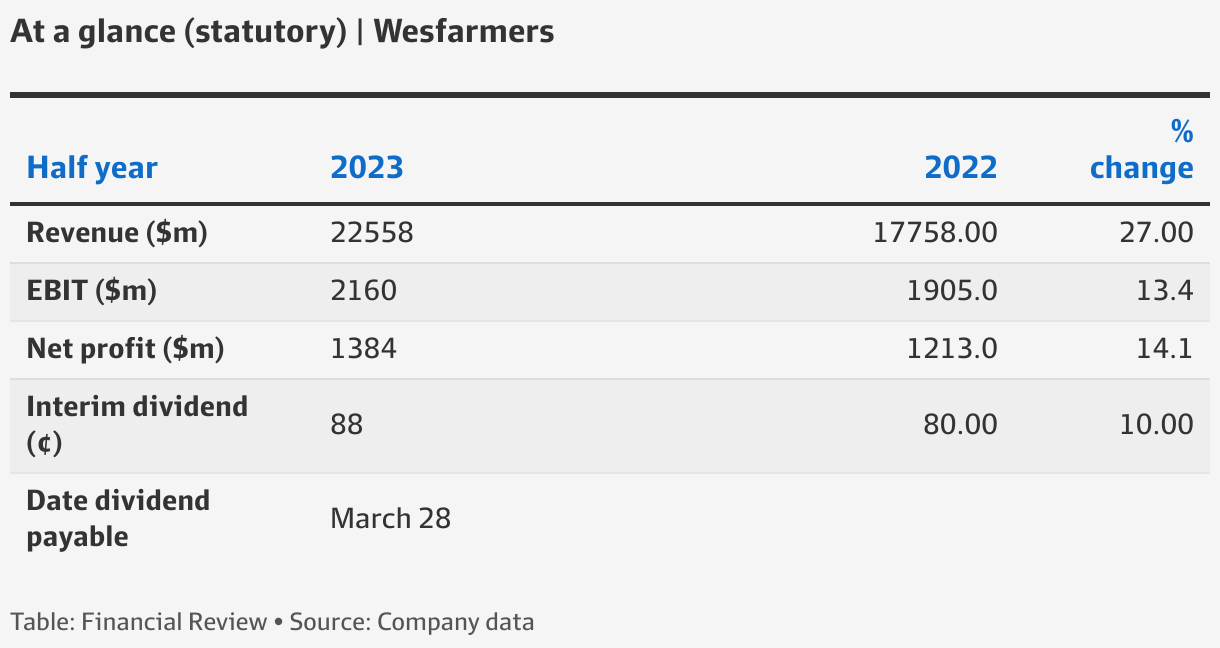This screenshot has width=1220, height=648.
Task: Click the 'Net profit ($m)' row label
Action: pyautogui.click(x=125, y=349)
